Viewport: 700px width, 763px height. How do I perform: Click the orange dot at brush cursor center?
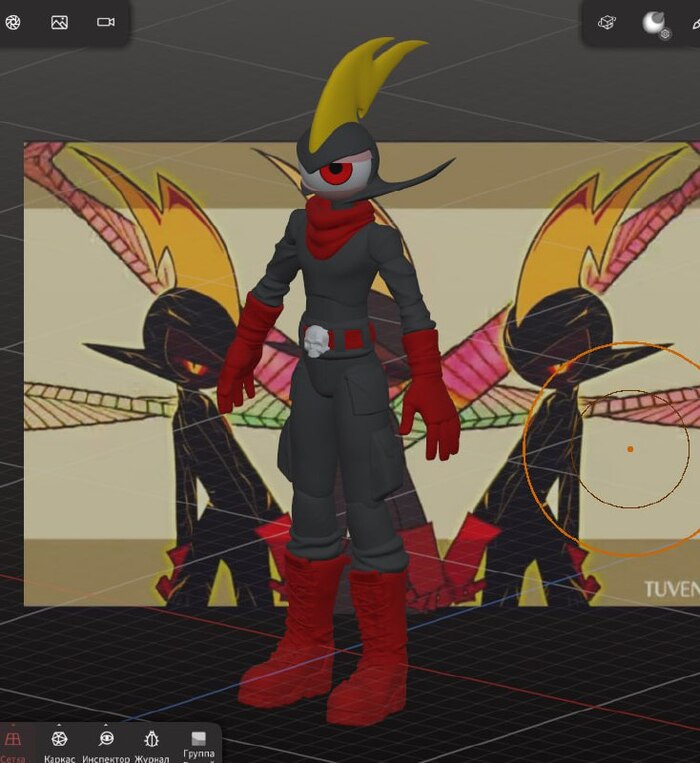(630, 449)
